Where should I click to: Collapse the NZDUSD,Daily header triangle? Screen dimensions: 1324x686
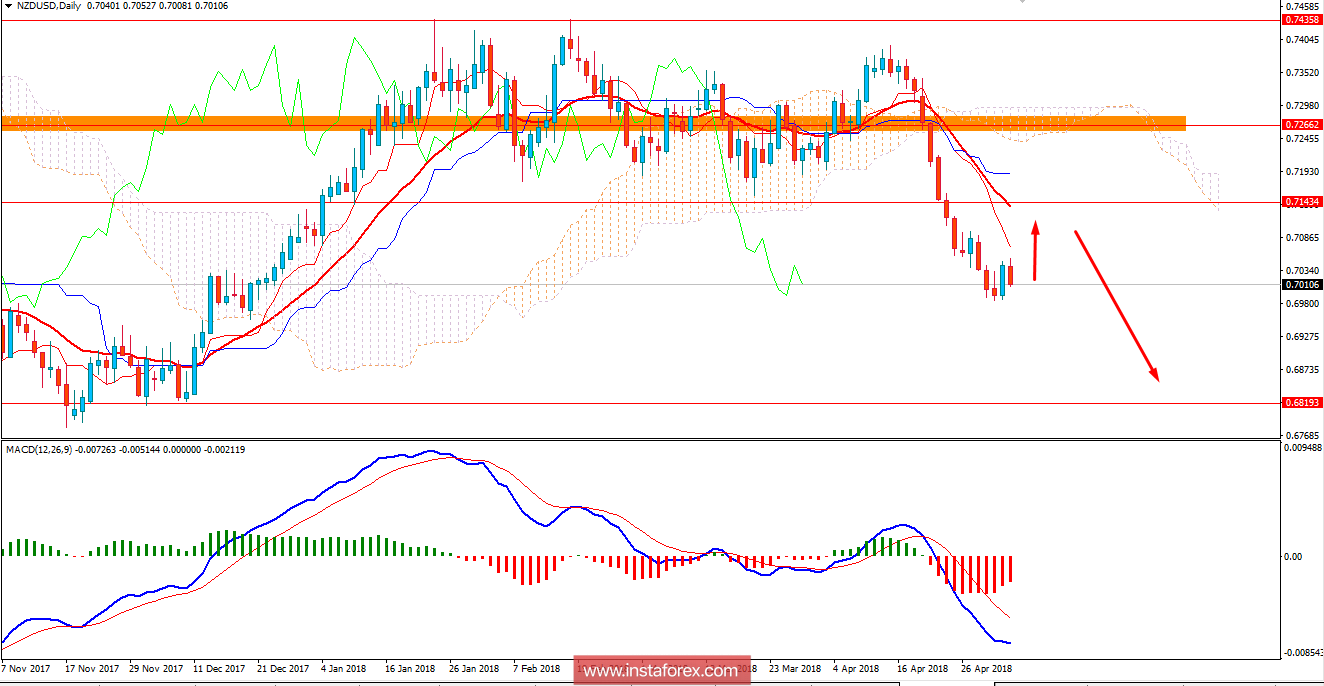pyautogui.click(x=10, y=8)
